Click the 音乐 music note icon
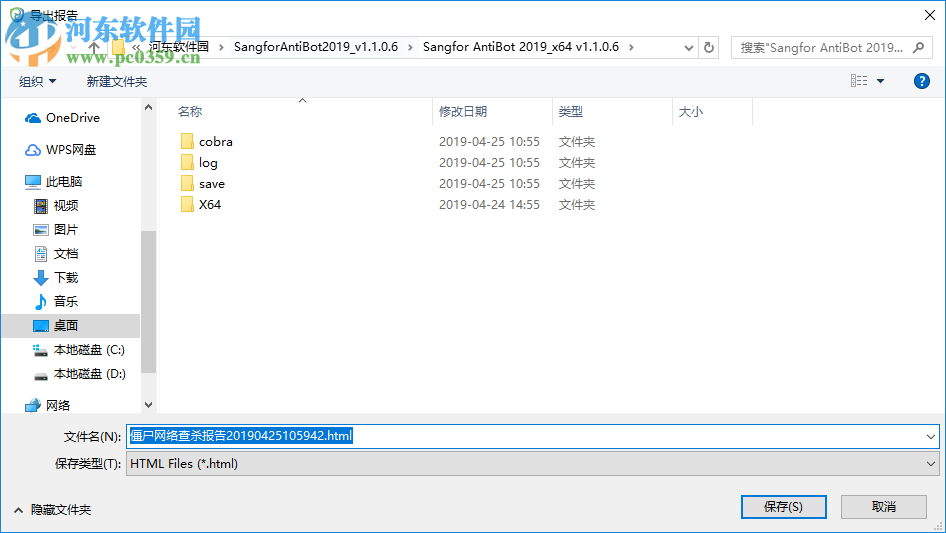 (x=40, y=302)
